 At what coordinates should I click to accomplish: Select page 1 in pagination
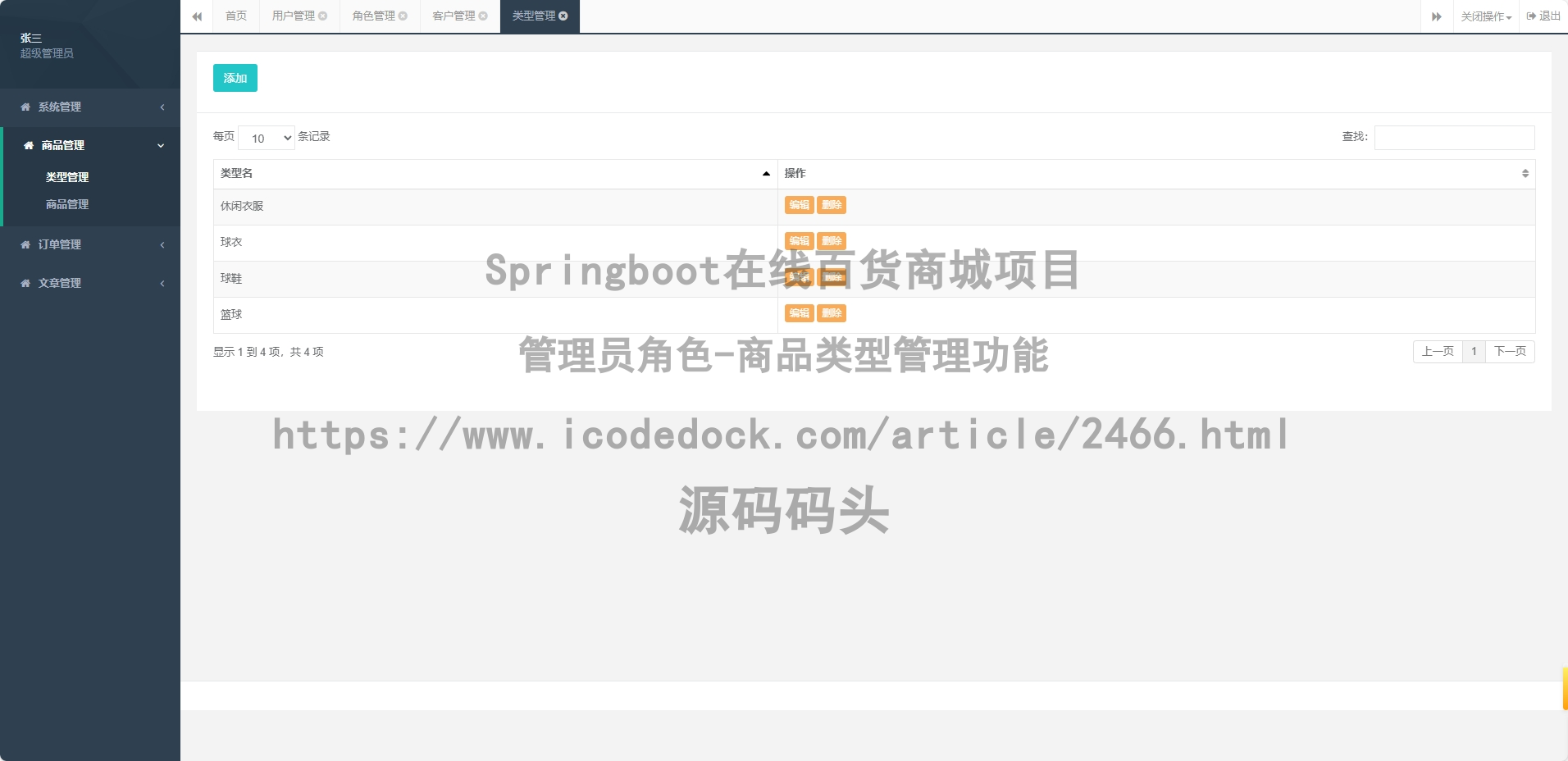[1474, 352]
